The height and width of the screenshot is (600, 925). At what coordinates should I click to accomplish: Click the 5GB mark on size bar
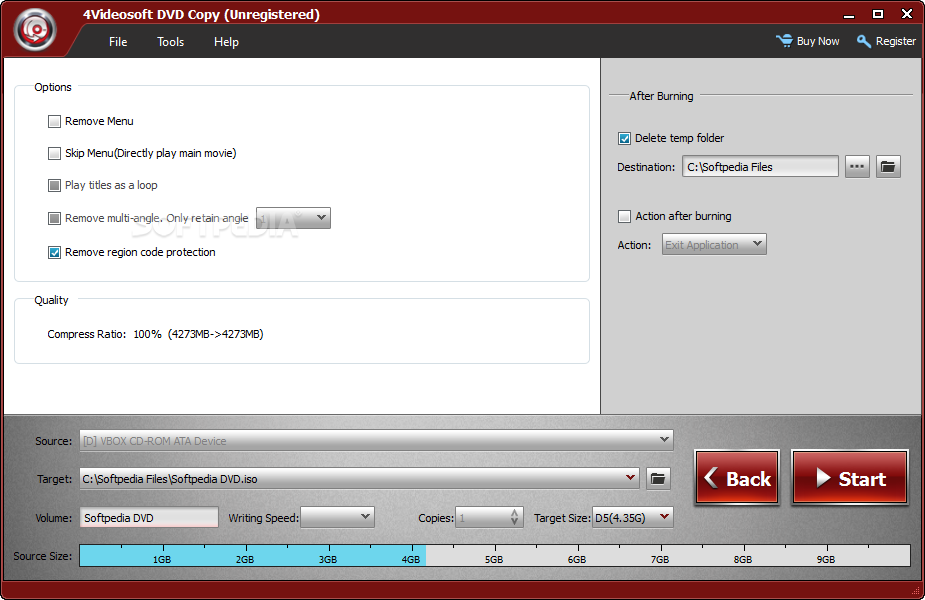click(494, 559)
